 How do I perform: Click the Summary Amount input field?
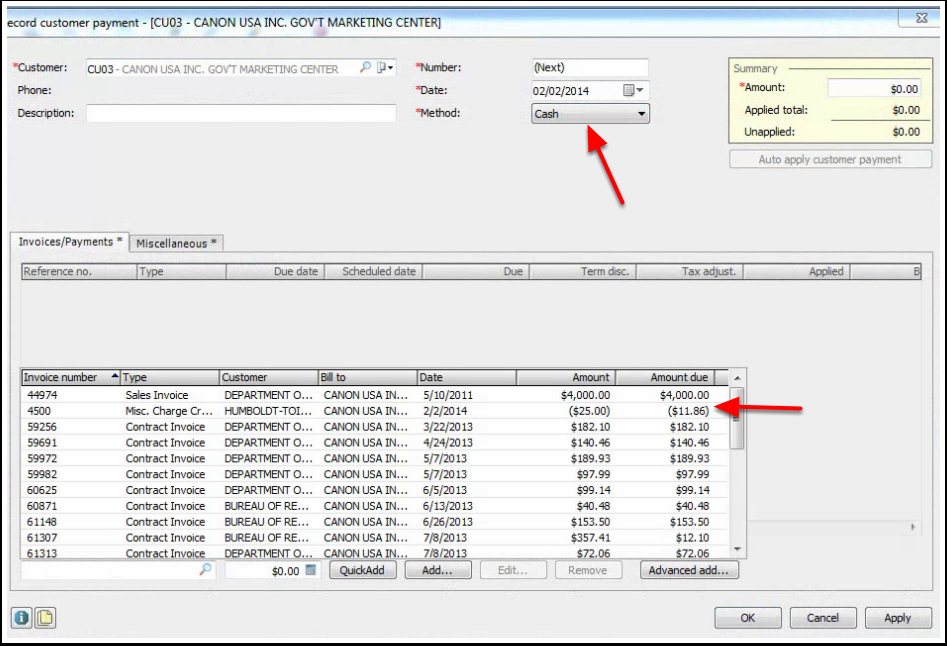(875, 89)
